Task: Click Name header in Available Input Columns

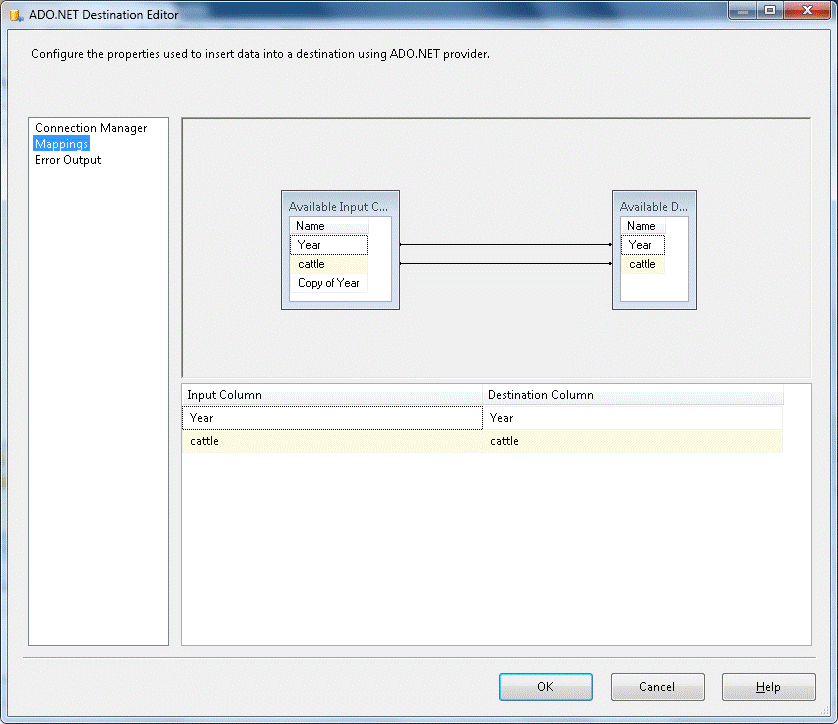Action: (329, 226)
